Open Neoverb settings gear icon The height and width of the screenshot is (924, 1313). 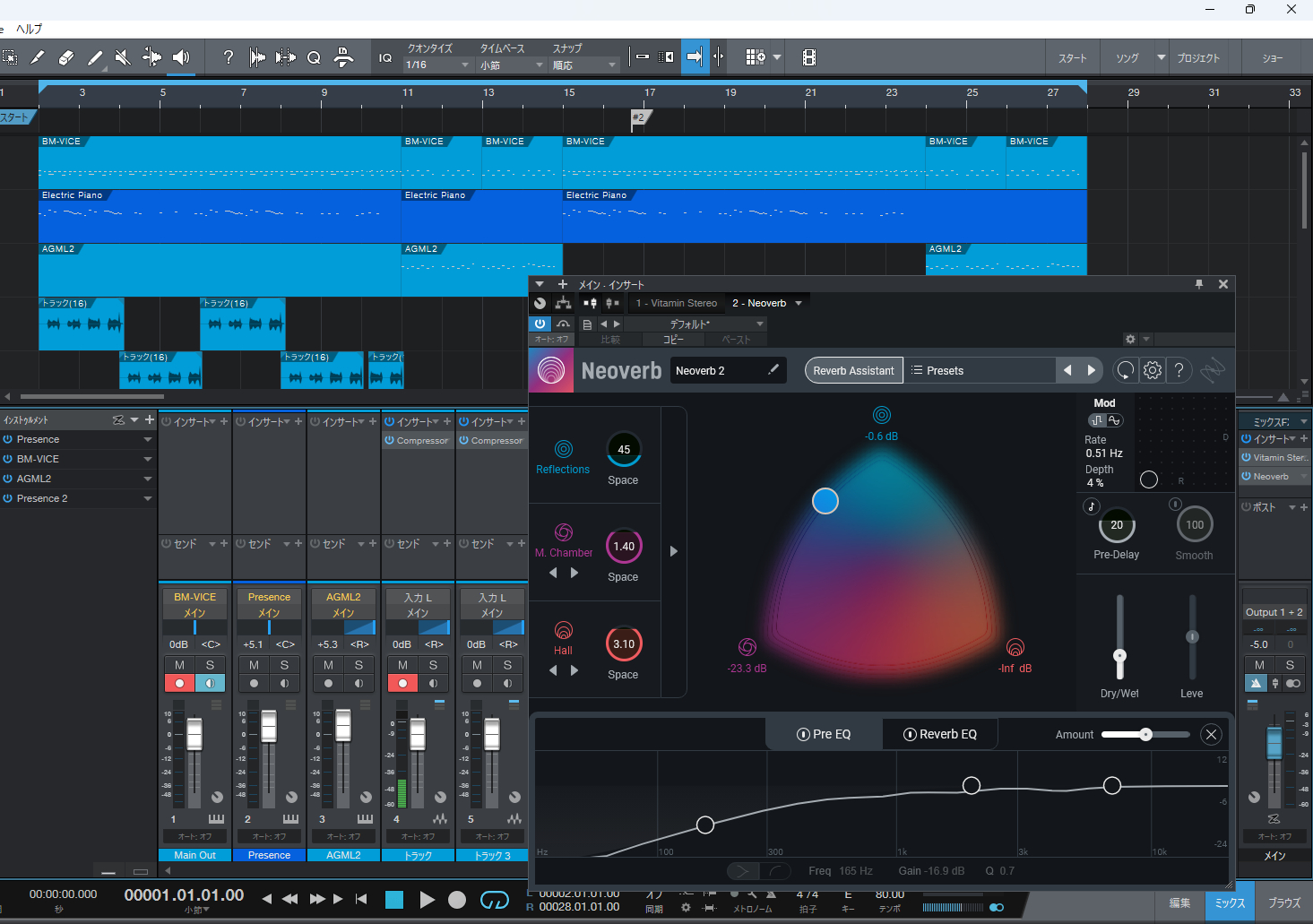pos(1153,370)
